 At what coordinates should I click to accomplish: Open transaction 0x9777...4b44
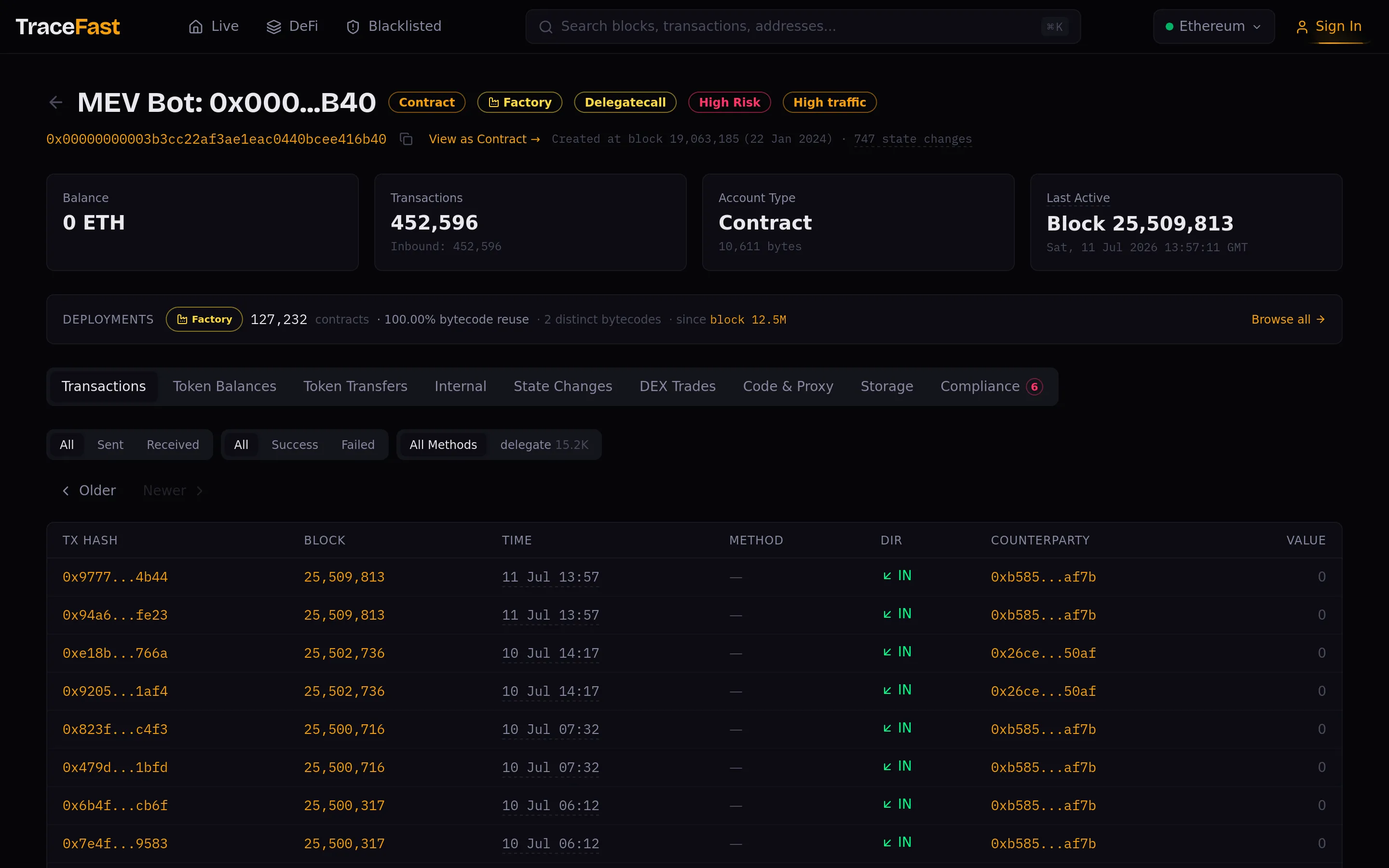[x=115, y=577]
